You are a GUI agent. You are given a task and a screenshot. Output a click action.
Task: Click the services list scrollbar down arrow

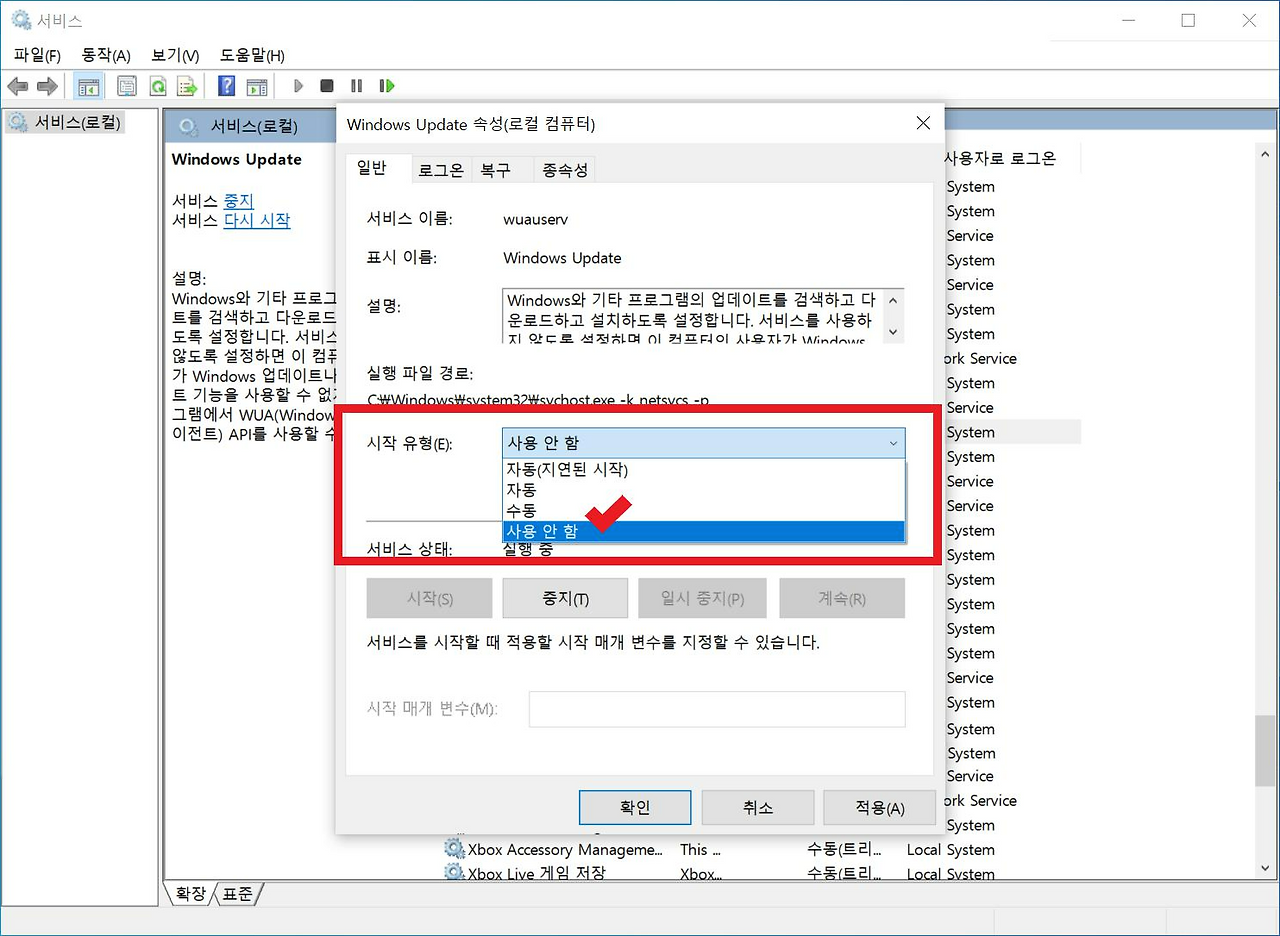(x=1264, y=868)
